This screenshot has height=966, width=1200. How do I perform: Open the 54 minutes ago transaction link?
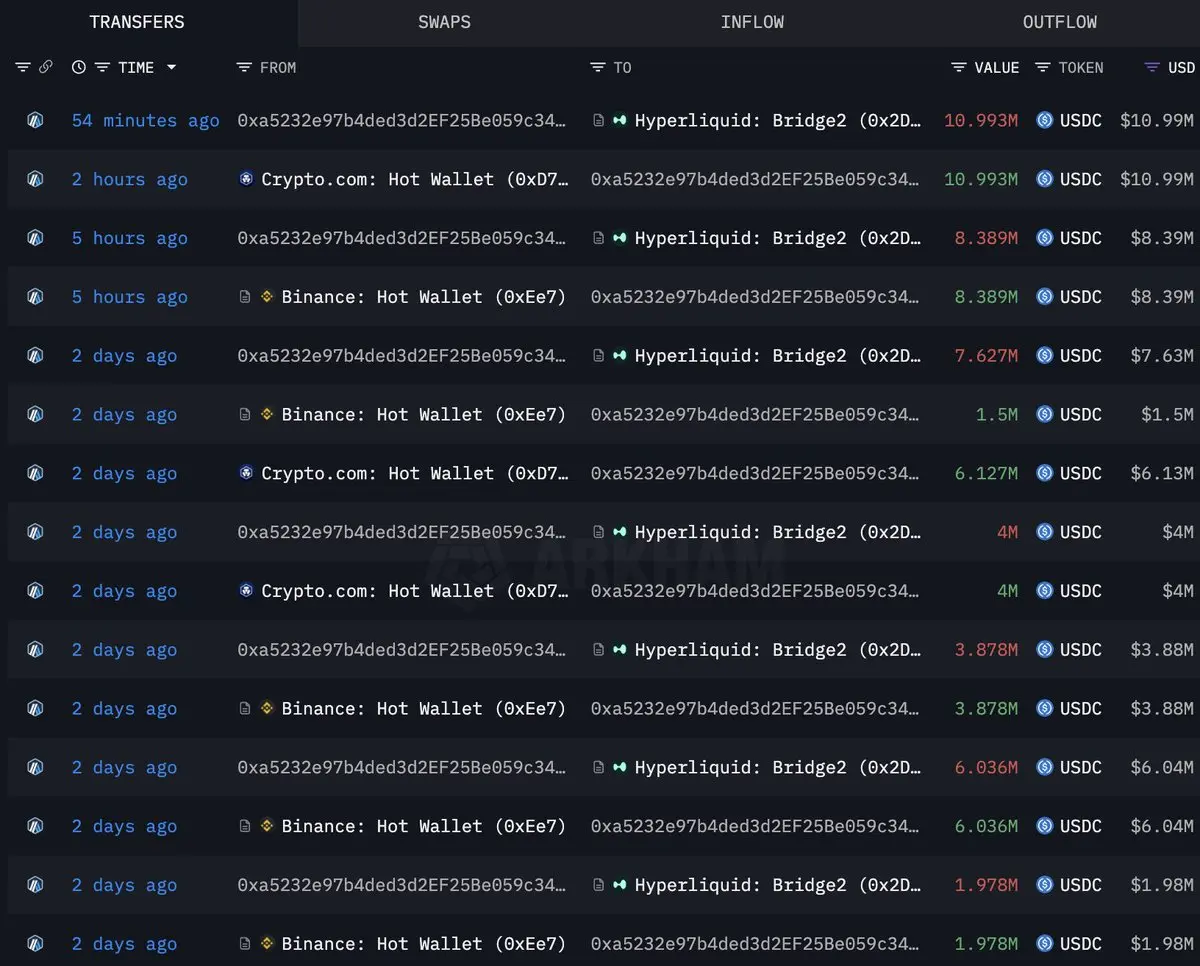point(146,120)
